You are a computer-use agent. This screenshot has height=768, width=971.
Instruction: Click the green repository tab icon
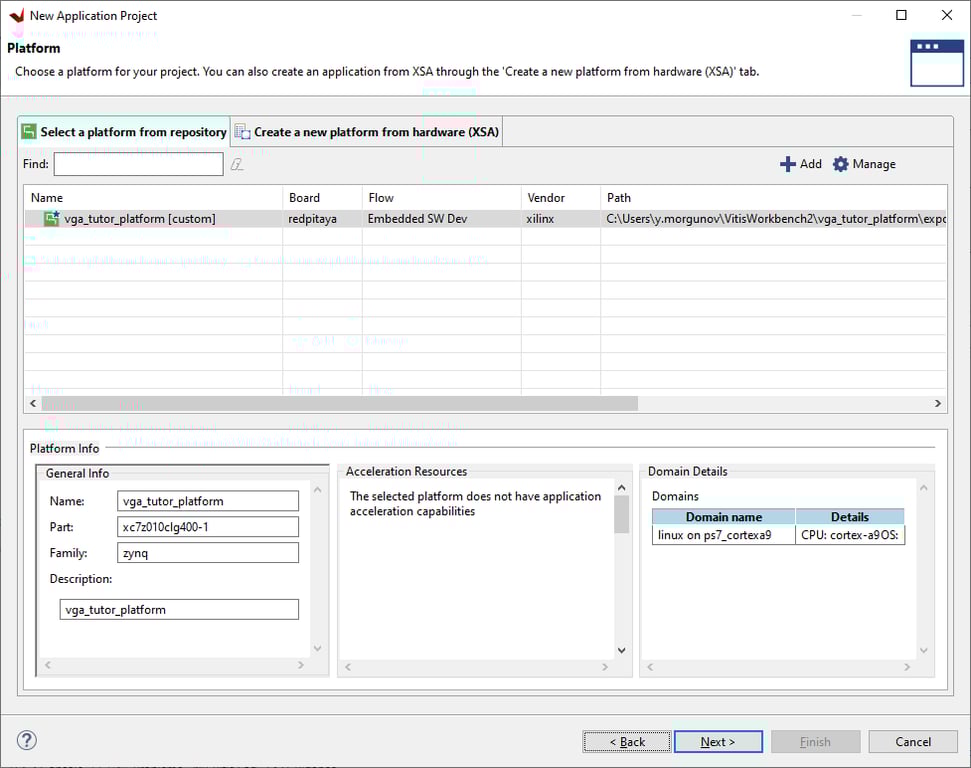pos(28,131)
